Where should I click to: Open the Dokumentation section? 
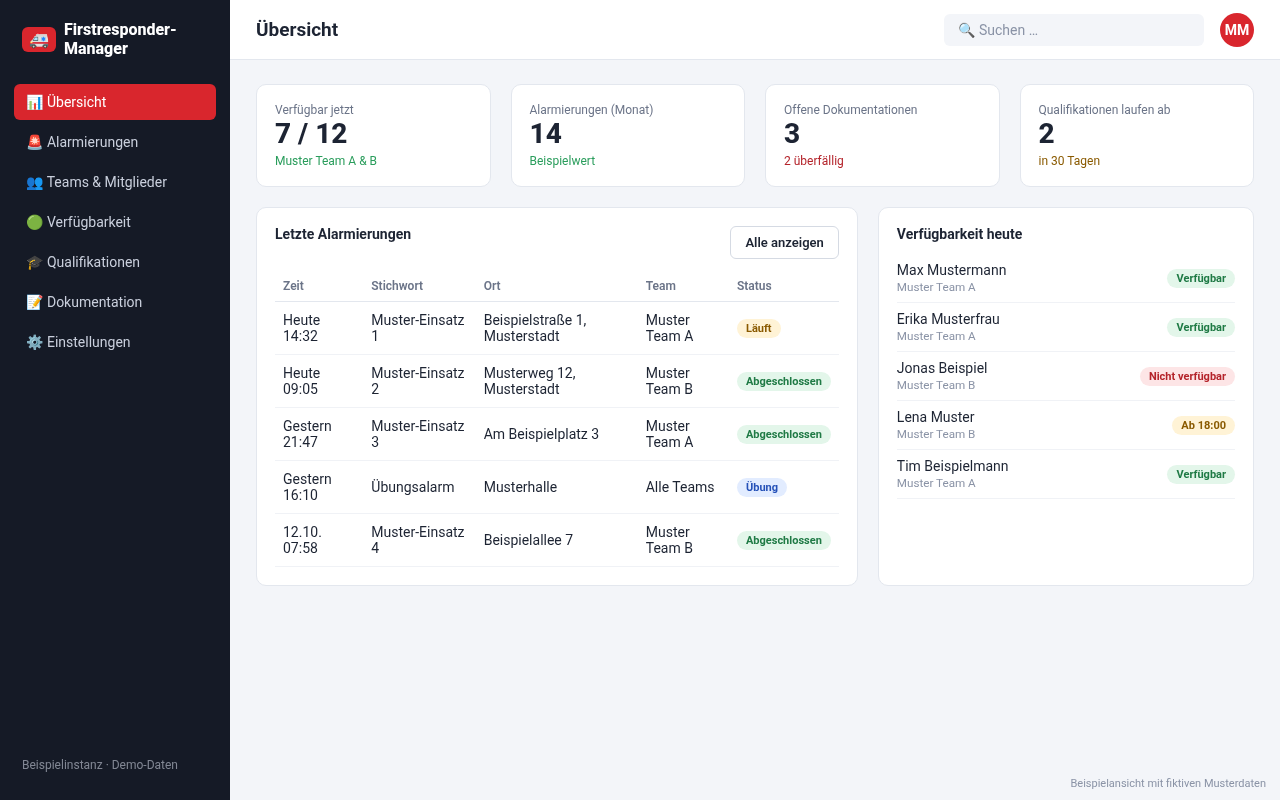115,302
